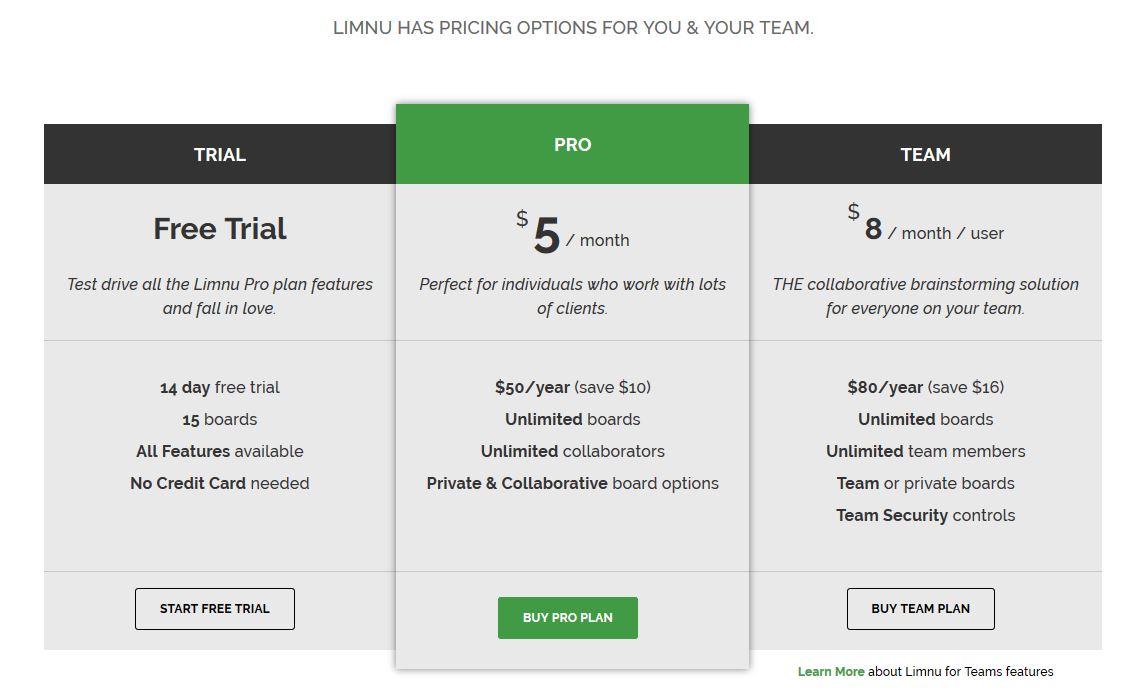Click the Unlimited collaborators feature
The height and width of the screenshot is (699, 1141).
573,451
